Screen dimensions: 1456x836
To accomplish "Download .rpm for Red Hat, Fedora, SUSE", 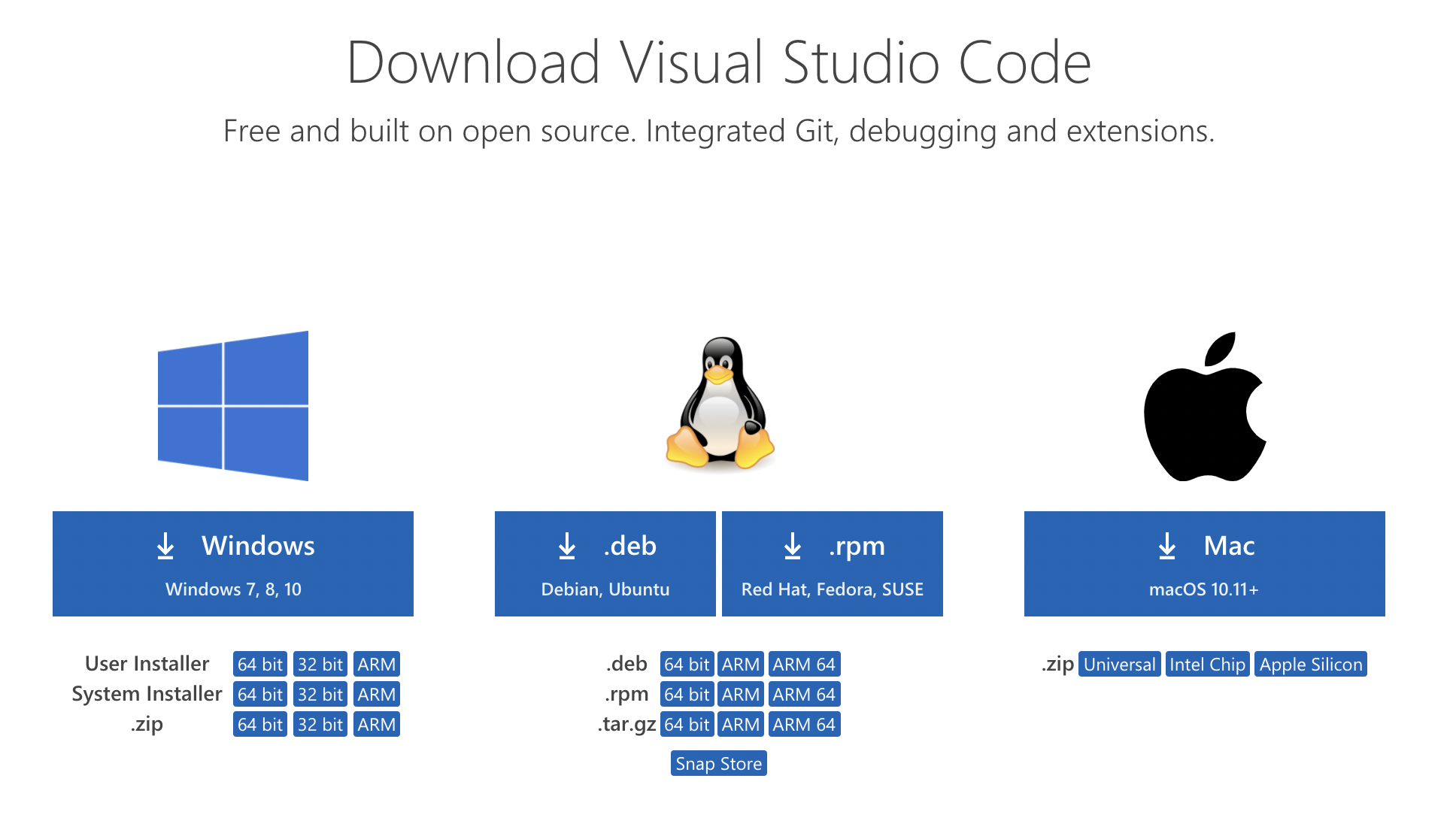I will tap(832, 564).
